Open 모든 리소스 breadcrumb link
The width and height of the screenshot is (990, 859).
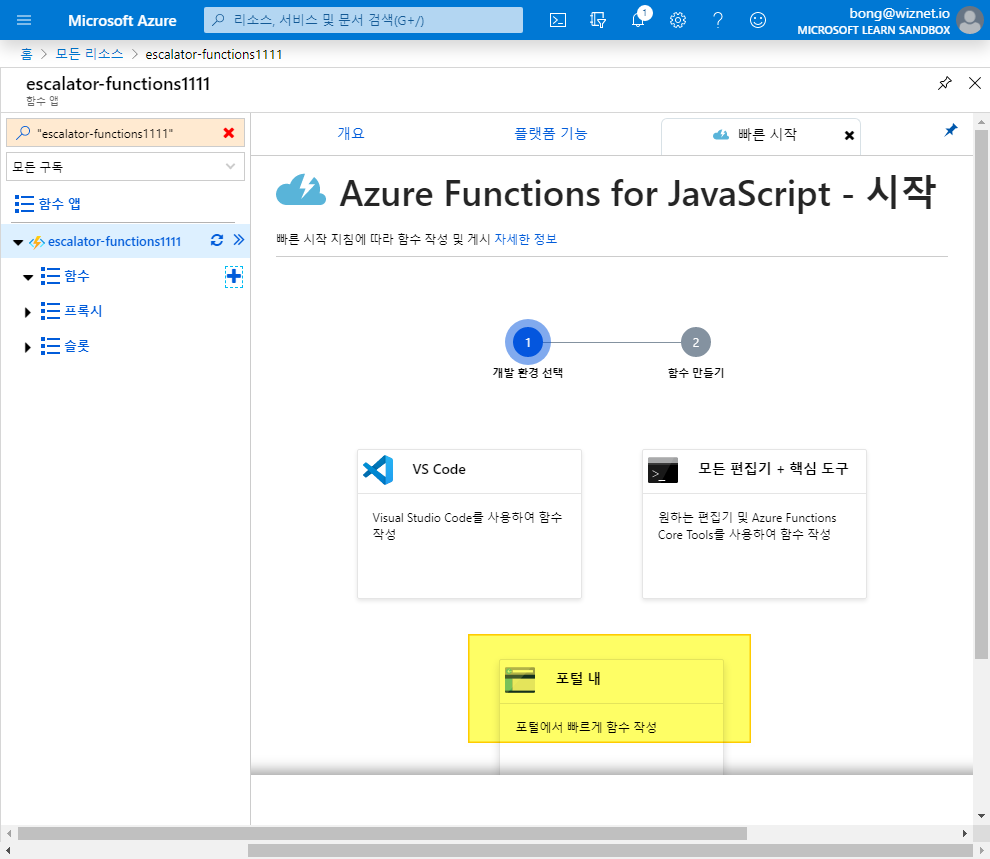[89, 54]
